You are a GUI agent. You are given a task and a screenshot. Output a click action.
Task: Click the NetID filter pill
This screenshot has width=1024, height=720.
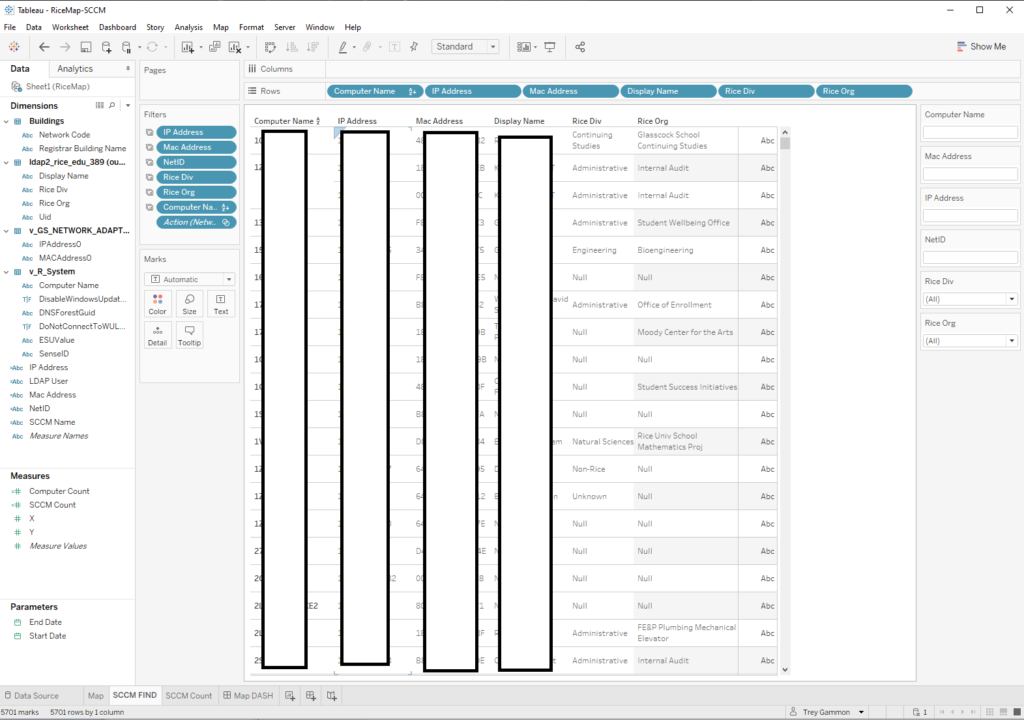point(196,163)
